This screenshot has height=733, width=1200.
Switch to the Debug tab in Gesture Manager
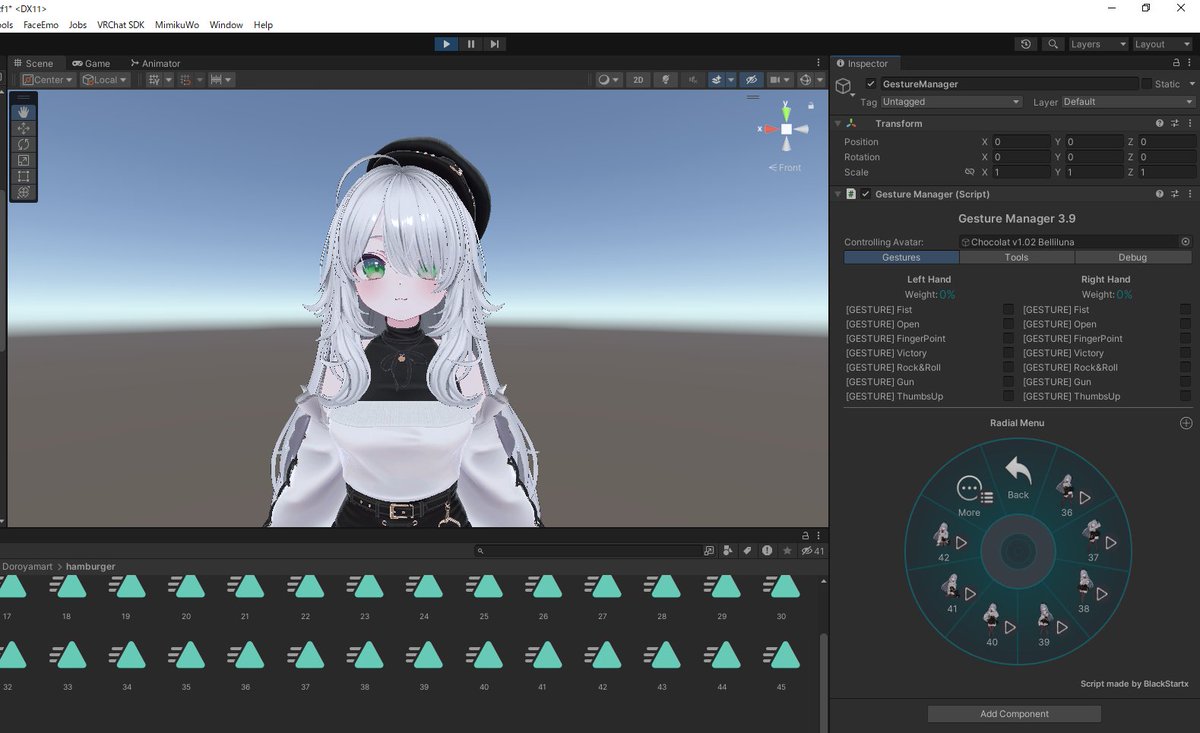(1133, 257)
